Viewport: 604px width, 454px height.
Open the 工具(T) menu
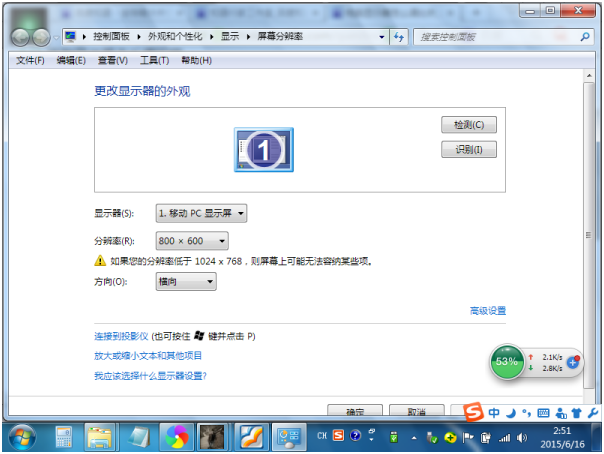(x=154, y=60)
